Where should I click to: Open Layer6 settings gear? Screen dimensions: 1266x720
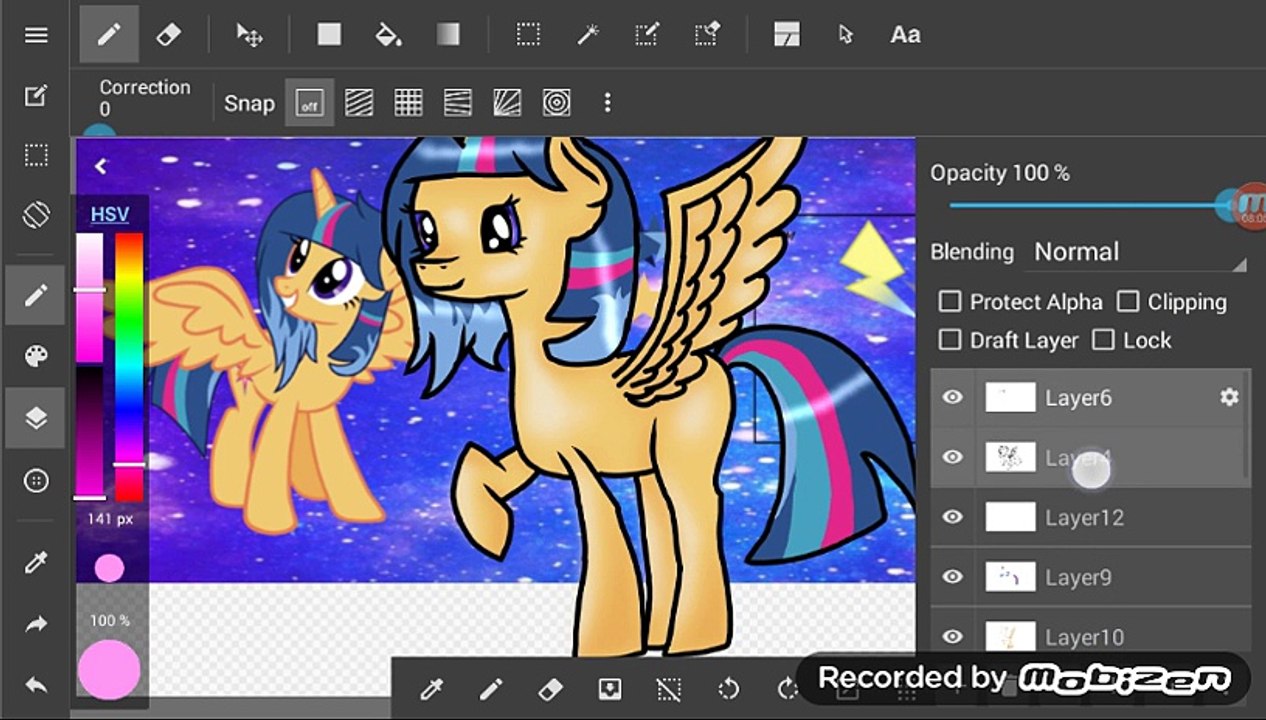click(x=1229, y=397)
